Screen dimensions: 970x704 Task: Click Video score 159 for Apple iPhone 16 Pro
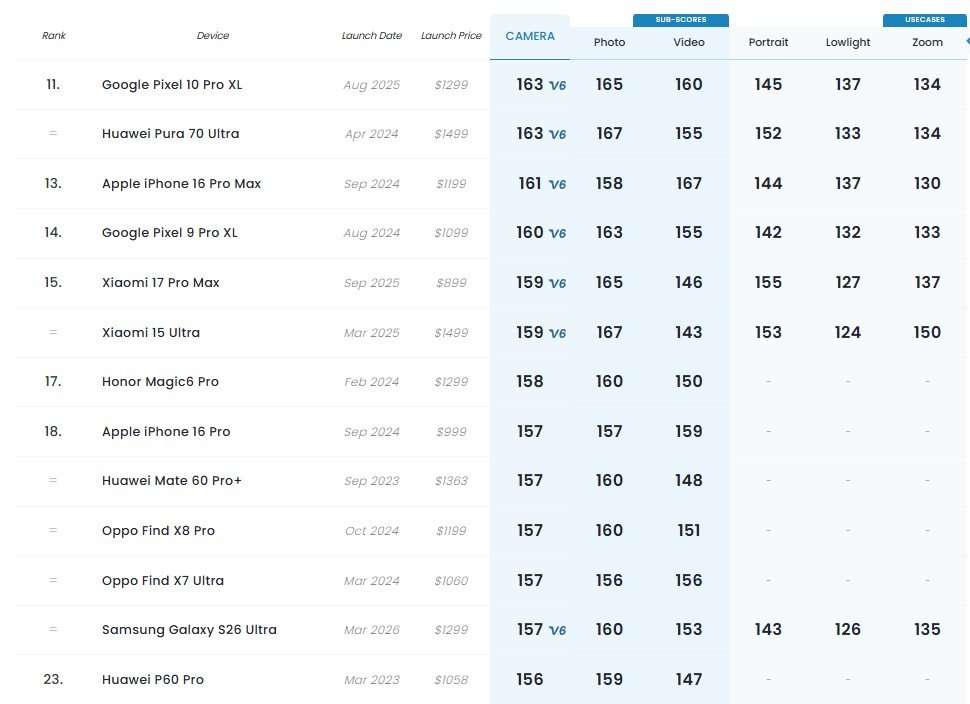pyautogui.click(x=689, y=432)
